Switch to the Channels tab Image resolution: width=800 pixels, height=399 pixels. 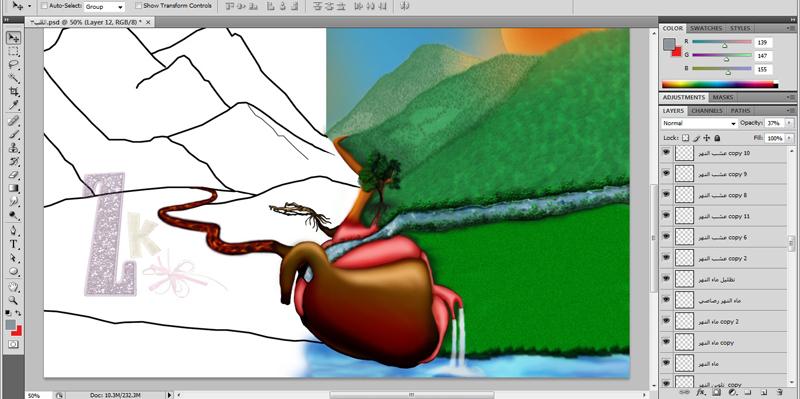[x=707, y=111]
